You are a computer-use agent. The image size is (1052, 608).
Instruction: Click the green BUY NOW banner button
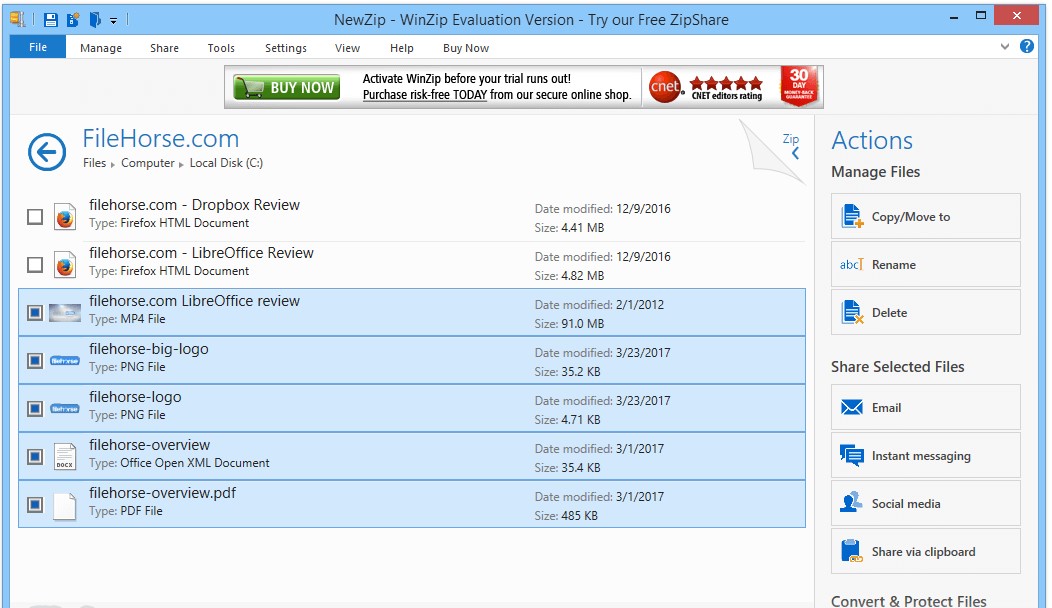click(286, 87)
